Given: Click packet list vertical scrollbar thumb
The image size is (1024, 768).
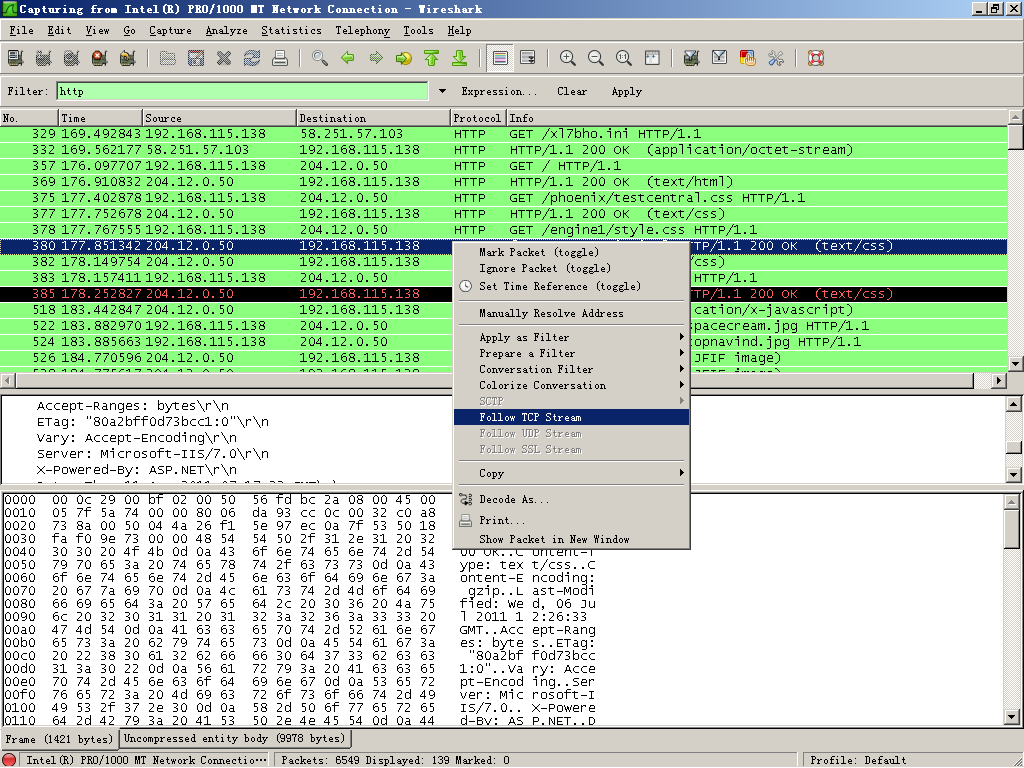Looking at the screenshot, I should (x=1015, y=137).
